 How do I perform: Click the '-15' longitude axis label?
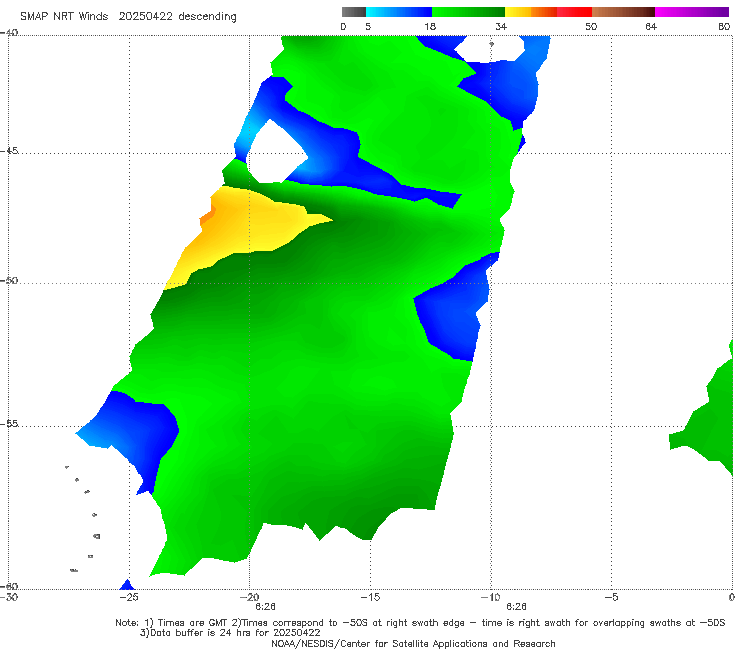tap(370, 597)
